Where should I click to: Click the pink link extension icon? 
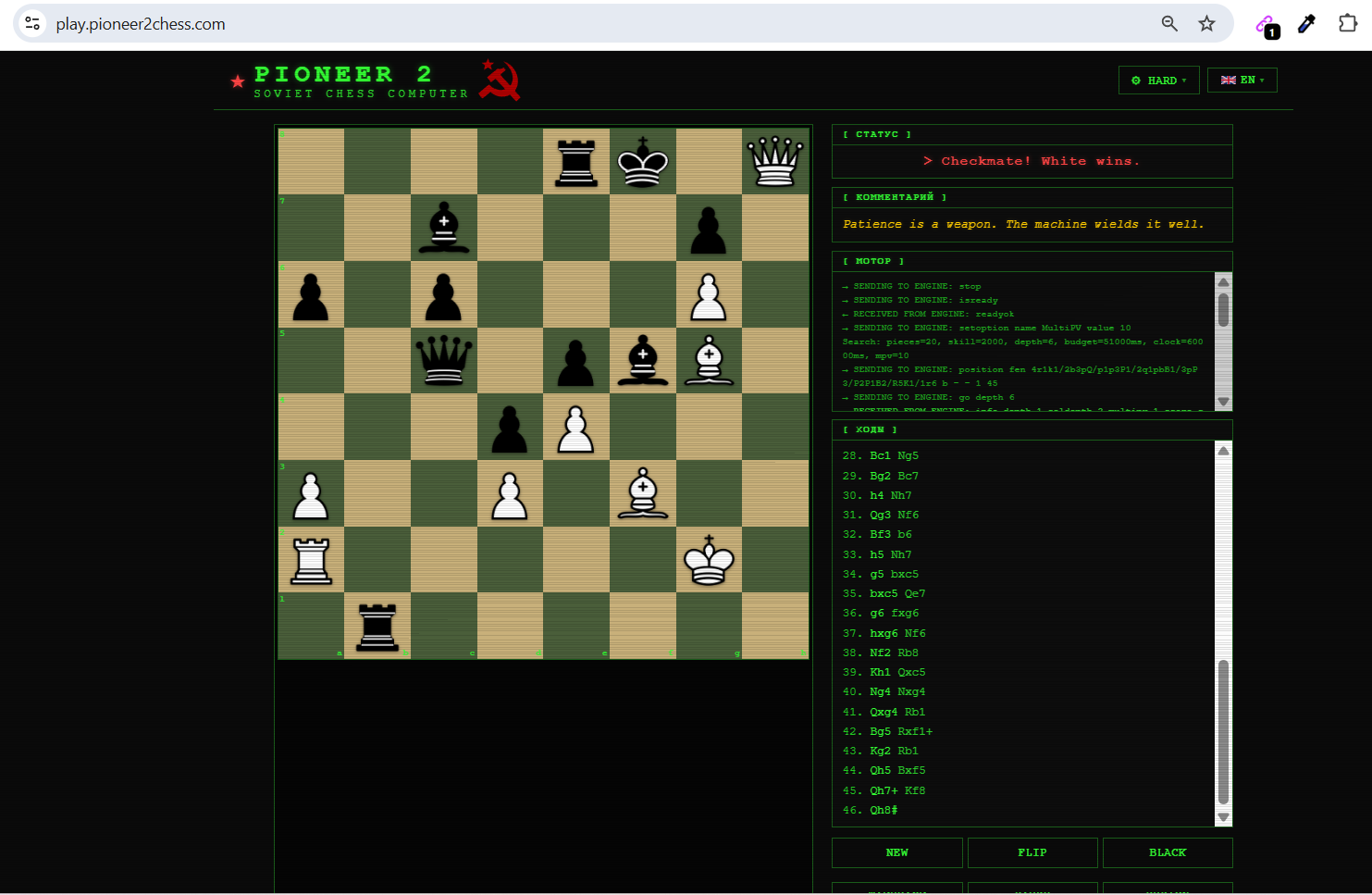coord(1266,26)
